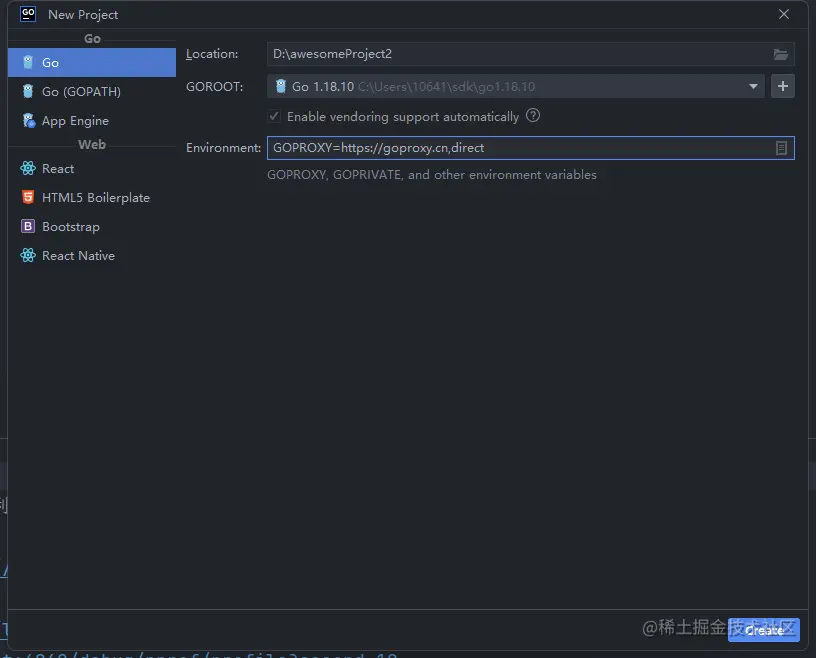Click the Create button
Viewport: 816px width, 658px height.
tap(763, 630)
